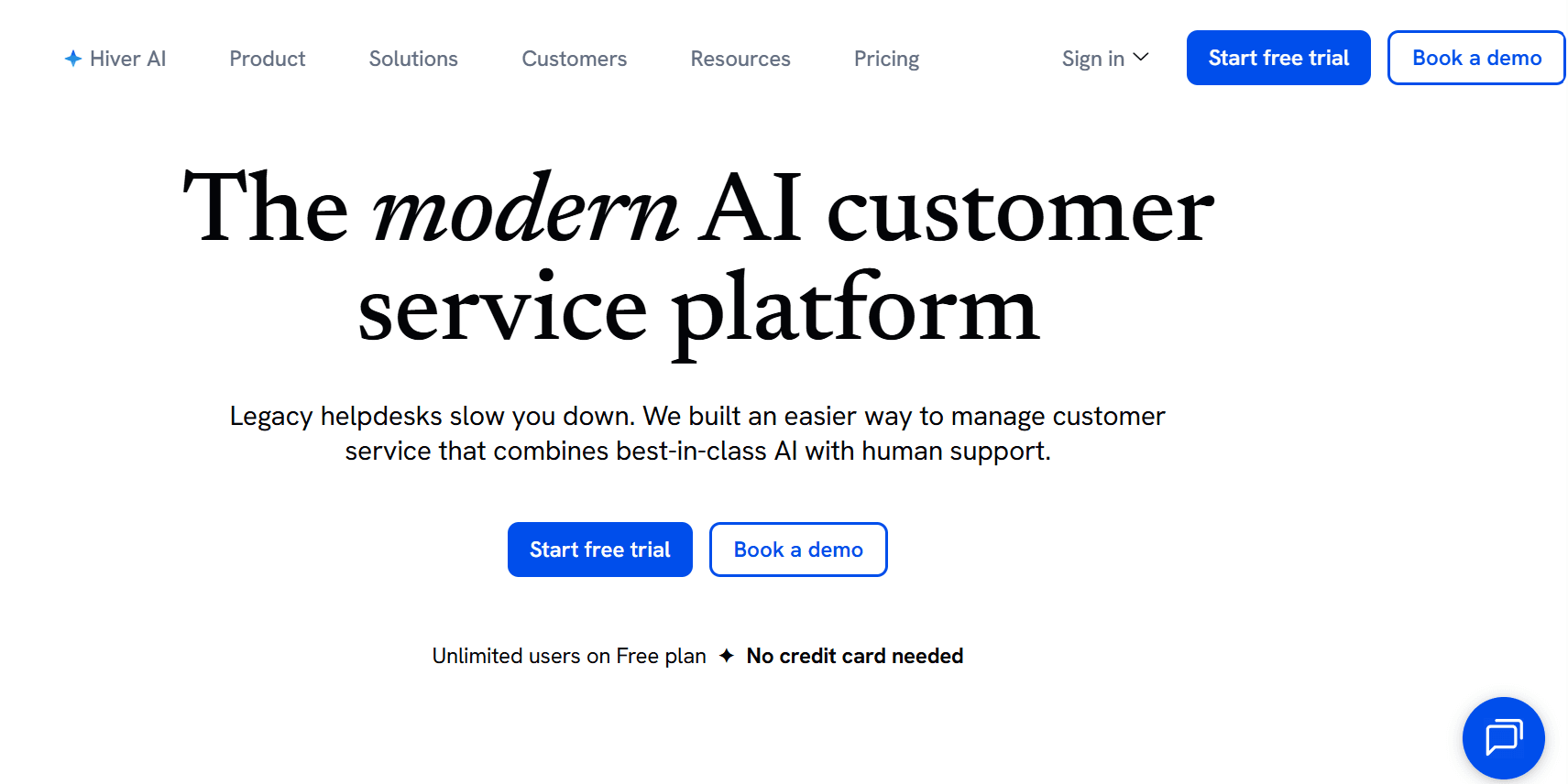The image size is (1568, 784).
Task: Open the Product menu
Action: click(267, 58)
